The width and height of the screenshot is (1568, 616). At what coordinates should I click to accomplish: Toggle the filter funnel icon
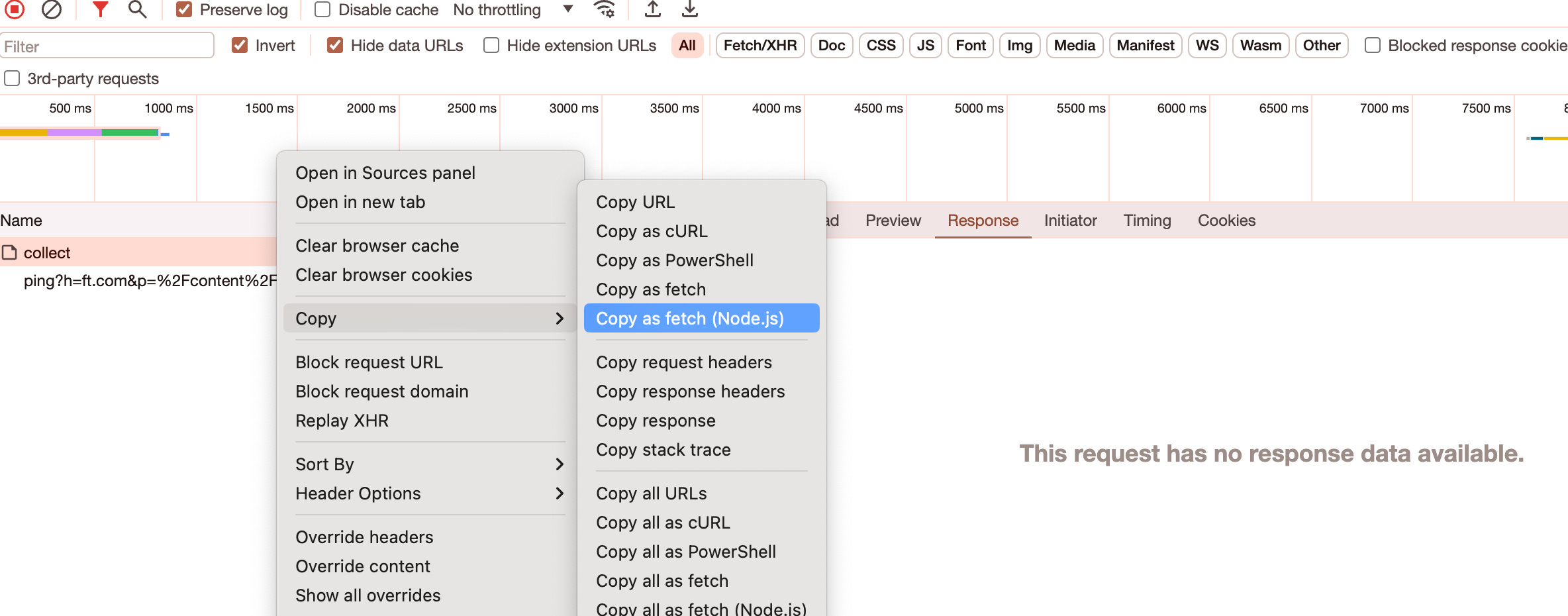point(100,9)
